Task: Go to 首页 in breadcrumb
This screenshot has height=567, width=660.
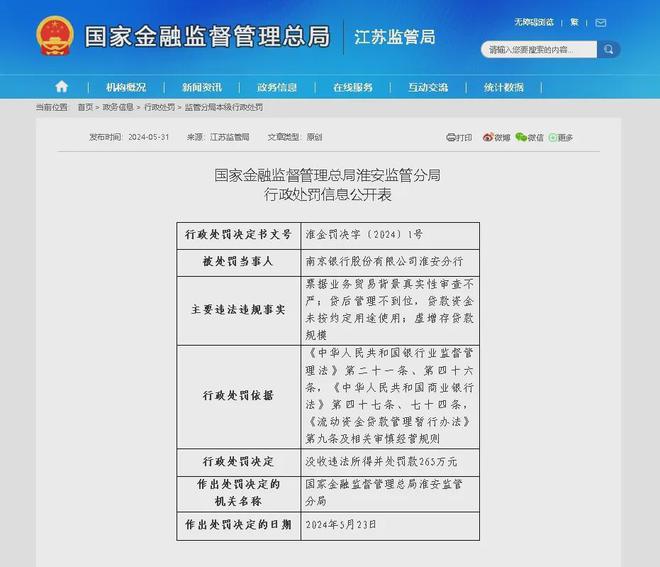Action: pos(85,107)
